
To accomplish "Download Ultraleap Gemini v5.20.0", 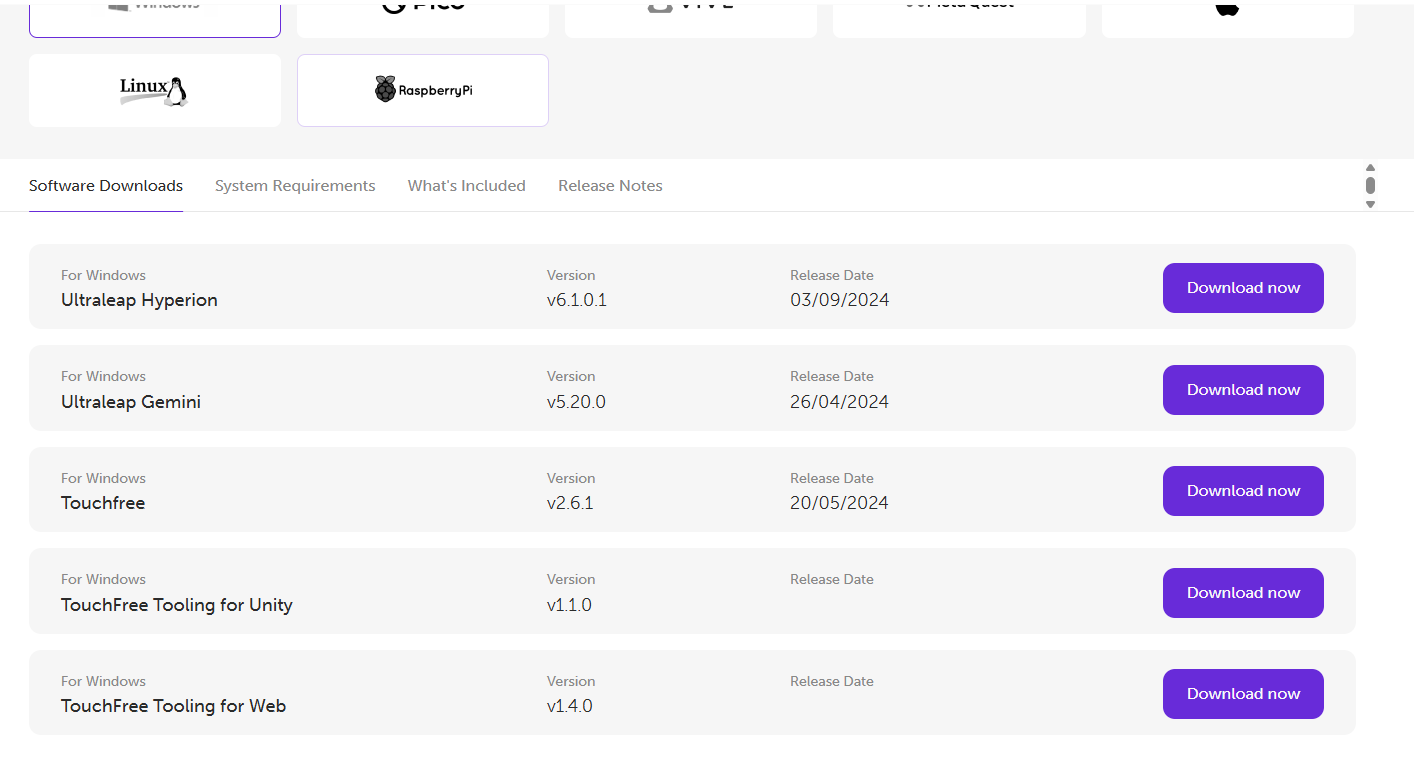I will 1242,390.
